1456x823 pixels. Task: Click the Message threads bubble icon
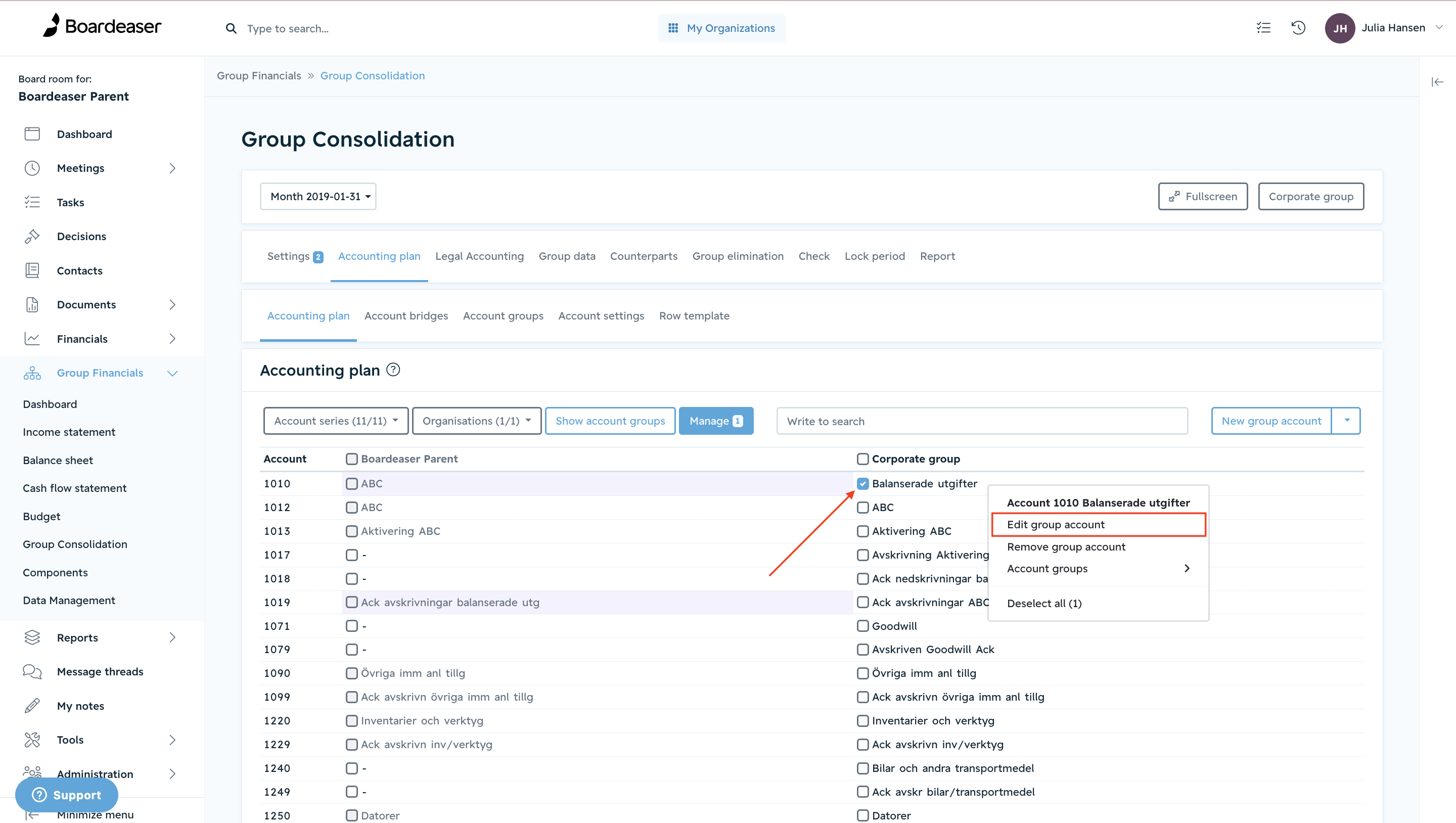pos(32,671)
